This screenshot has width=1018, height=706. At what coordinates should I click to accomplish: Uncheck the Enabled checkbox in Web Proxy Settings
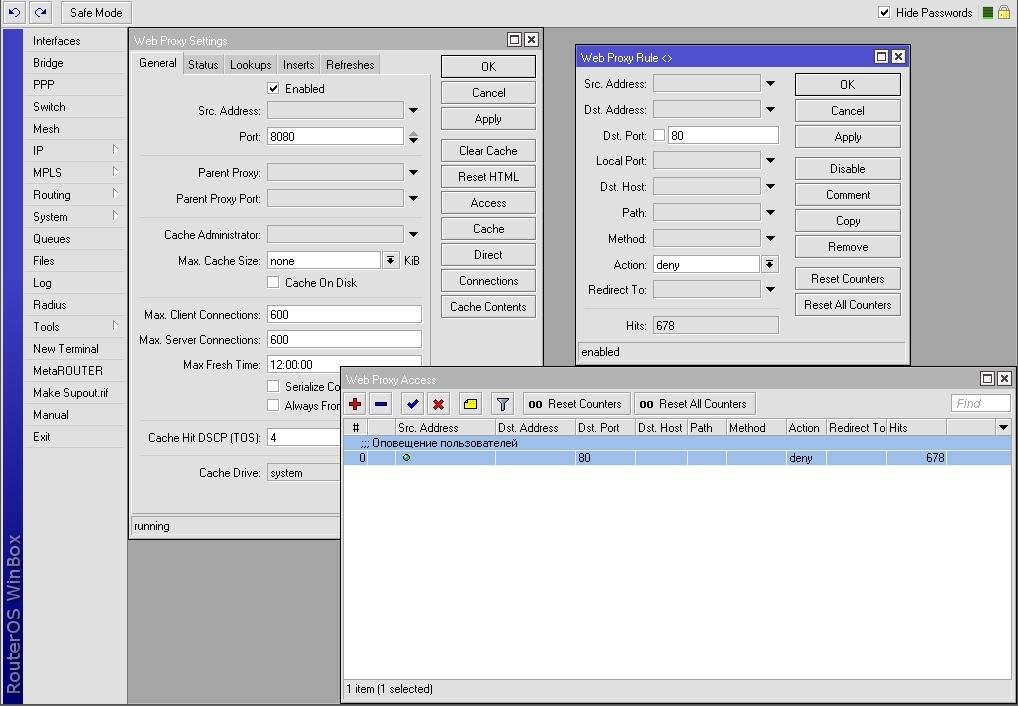coord(273,89)
